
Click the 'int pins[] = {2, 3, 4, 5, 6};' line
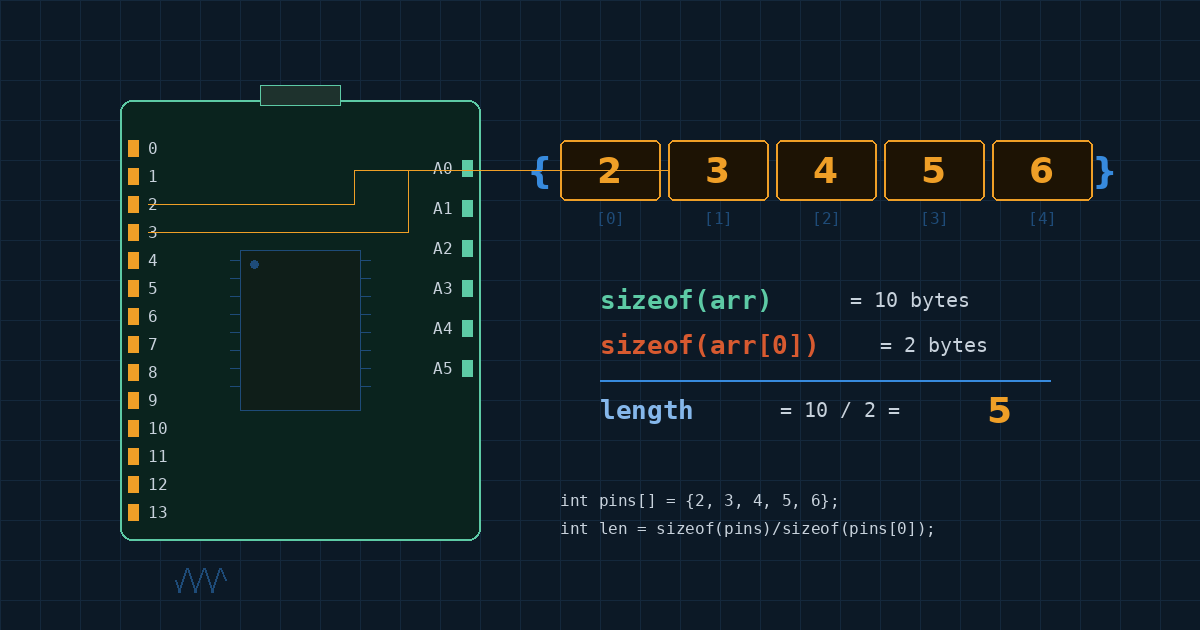pos(699,501)
